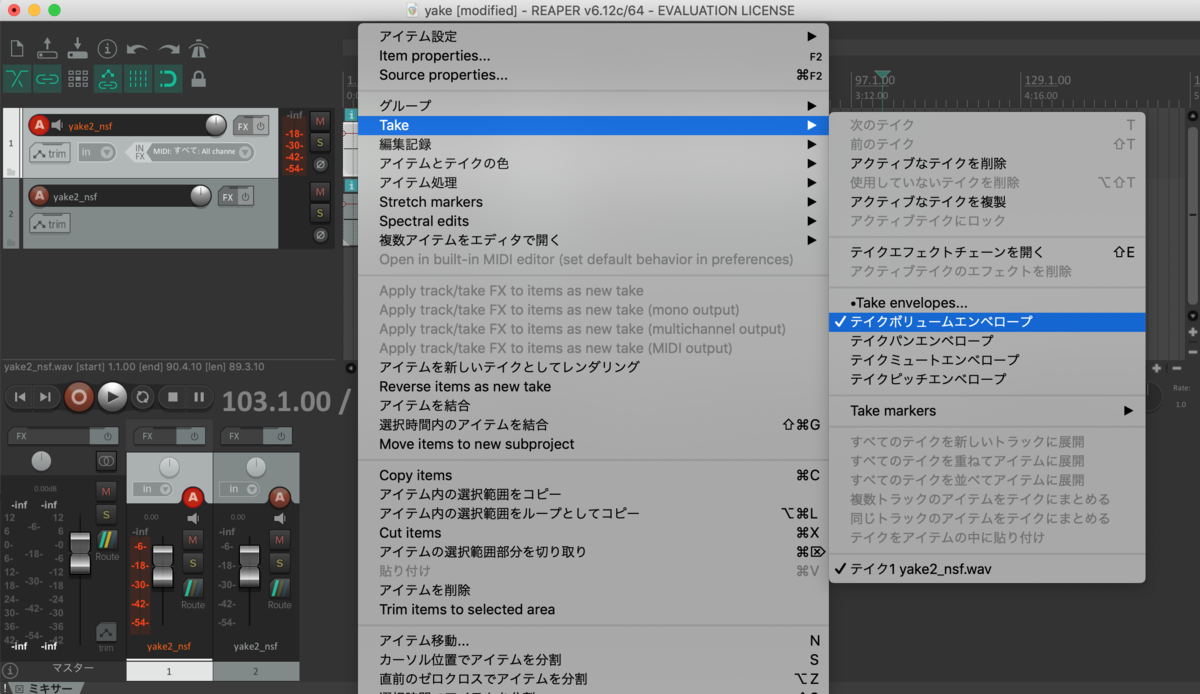Screen dimensions: 1200x694
Task: Click the transport Stop button
Action: 172,397
